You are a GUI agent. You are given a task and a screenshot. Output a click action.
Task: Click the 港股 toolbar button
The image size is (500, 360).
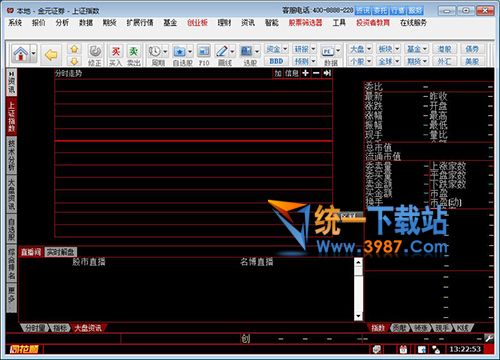[444, 49]
